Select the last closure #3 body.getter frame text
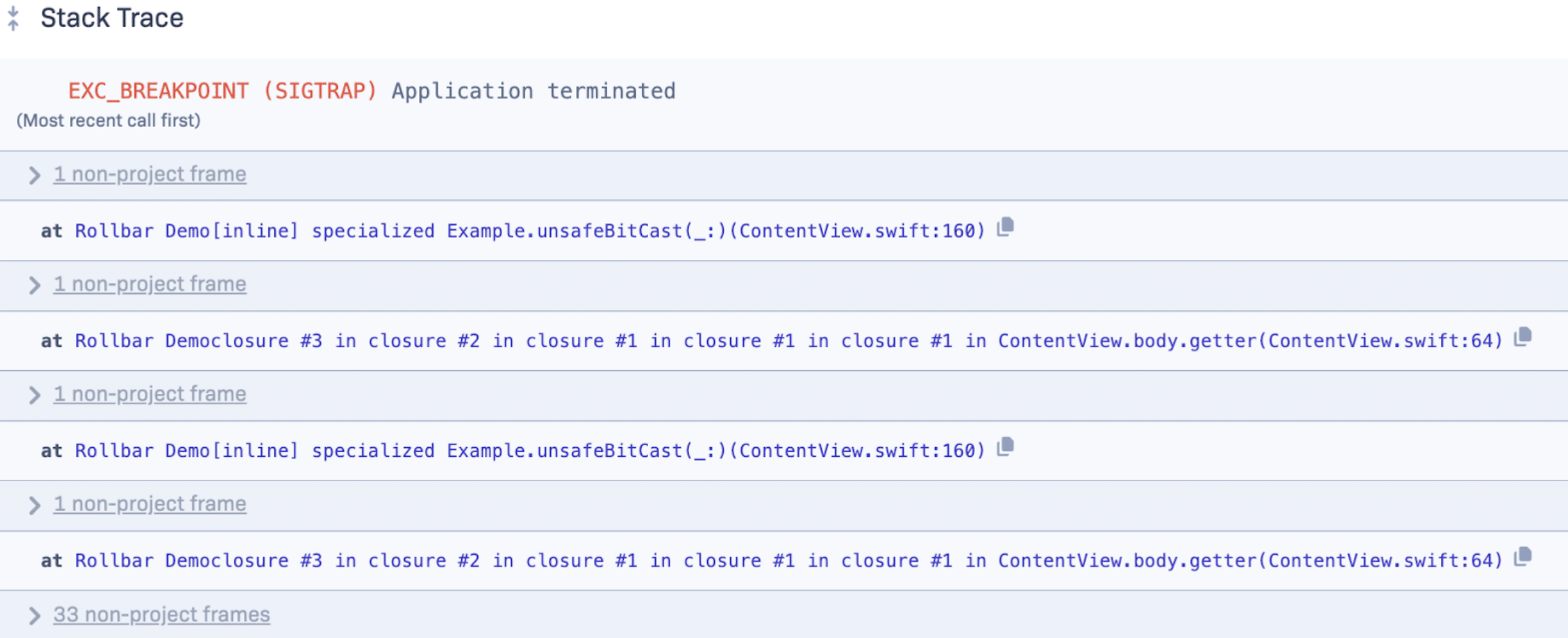The image size is (1568, 638). 788,562
